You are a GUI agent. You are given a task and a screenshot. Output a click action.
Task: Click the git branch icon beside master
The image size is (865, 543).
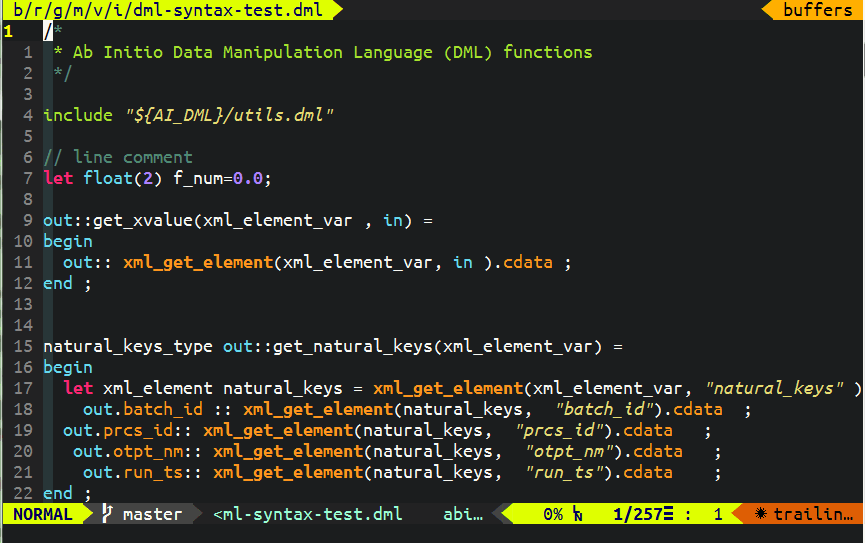tap(107, 514)
